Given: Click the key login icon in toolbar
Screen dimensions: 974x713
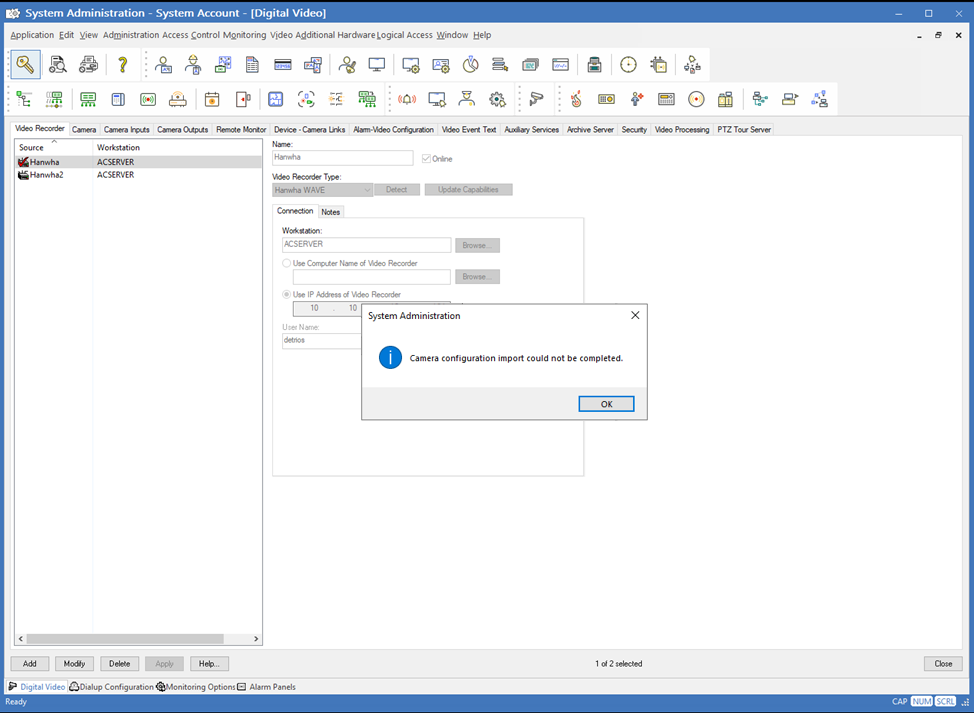Looking at the screenshot, I should [25, 65].
